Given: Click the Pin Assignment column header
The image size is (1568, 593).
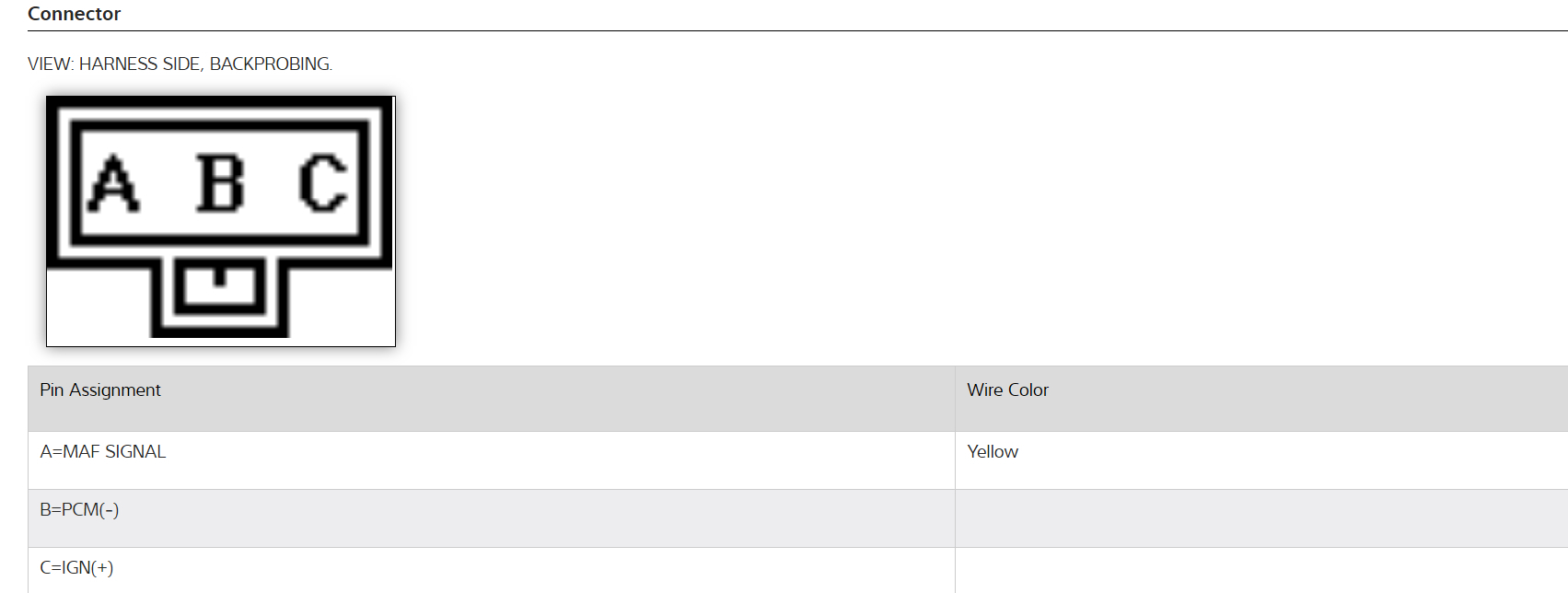Looking at the screenshot, I should pyautogui.click(x=100, y=390).
